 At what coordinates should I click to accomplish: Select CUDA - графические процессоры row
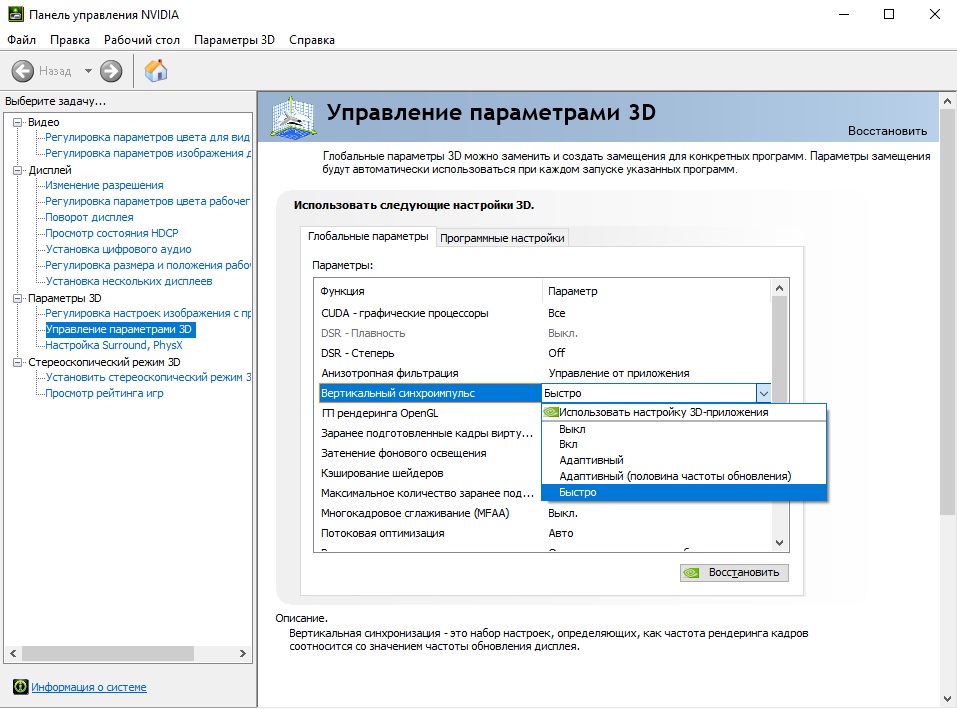[x=543, y=313]
